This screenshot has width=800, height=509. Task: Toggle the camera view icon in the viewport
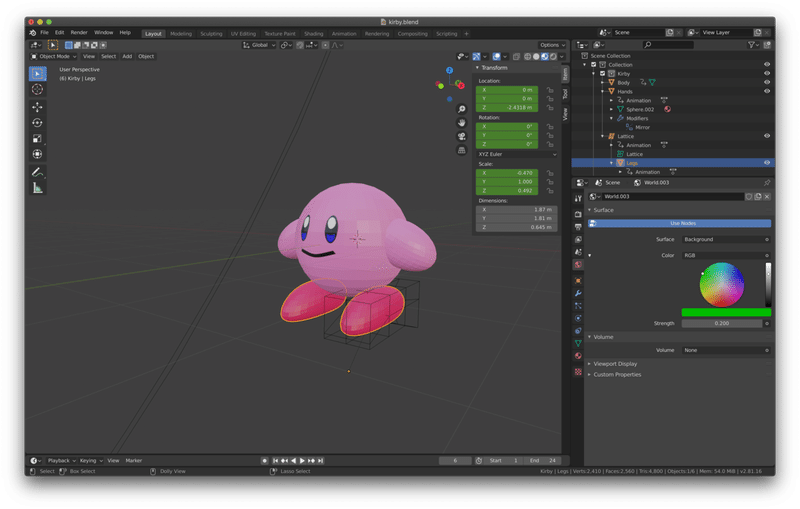click(461, 135)
